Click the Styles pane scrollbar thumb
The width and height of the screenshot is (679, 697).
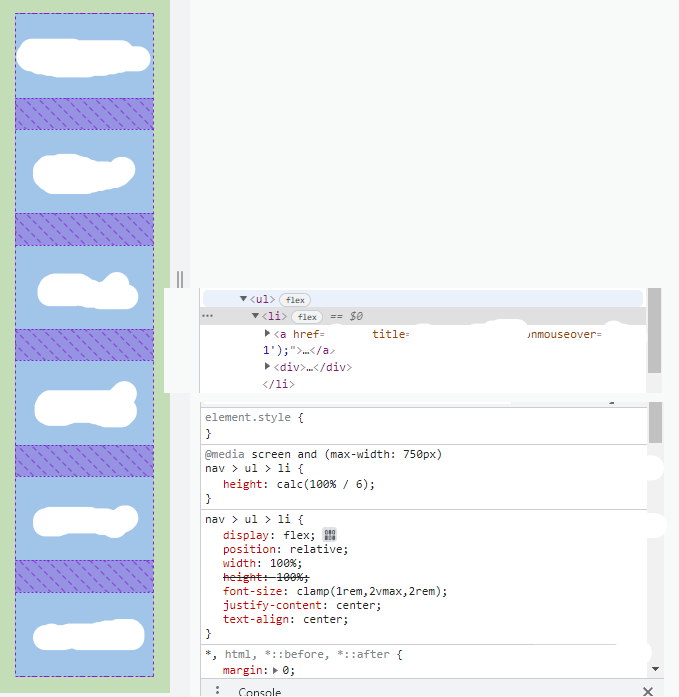coord(655,422)
